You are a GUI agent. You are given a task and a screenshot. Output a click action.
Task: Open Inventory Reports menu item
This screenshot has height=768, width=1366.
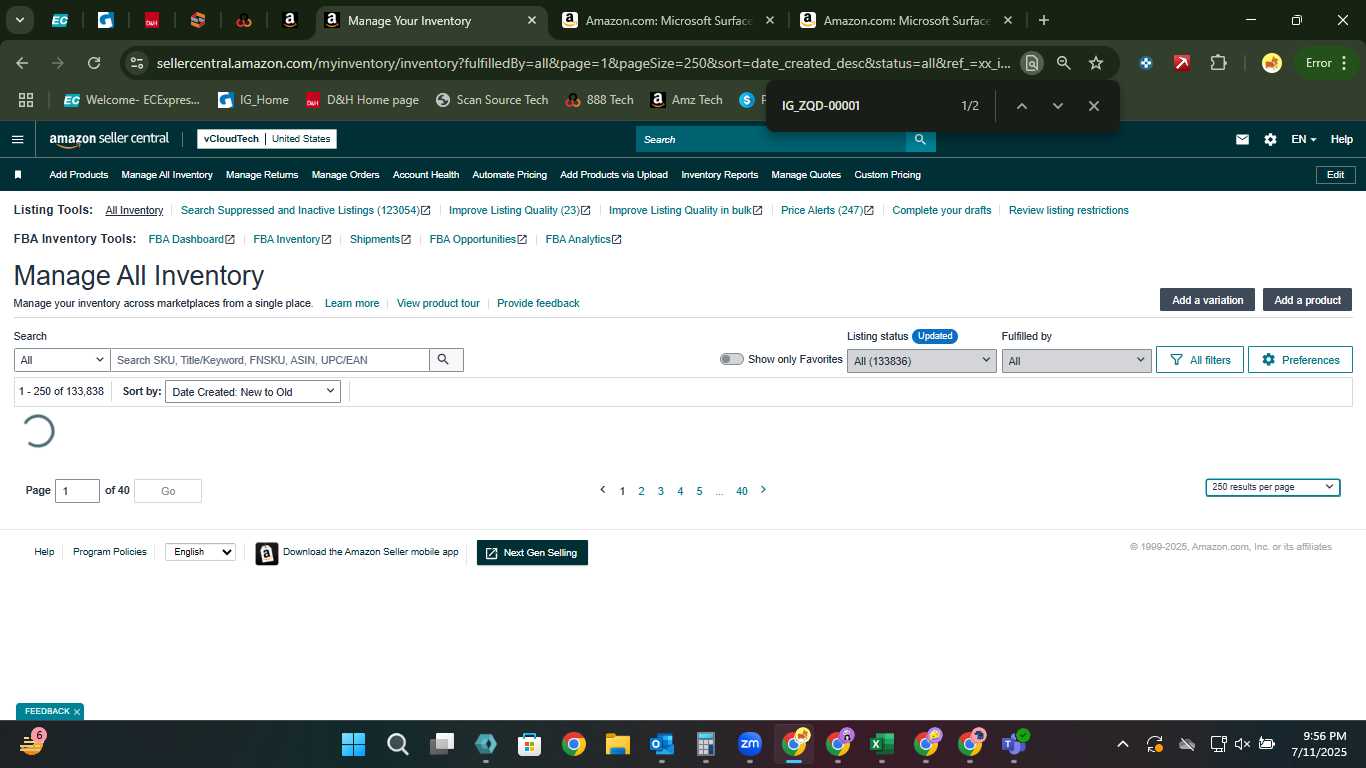pos(720,175)
